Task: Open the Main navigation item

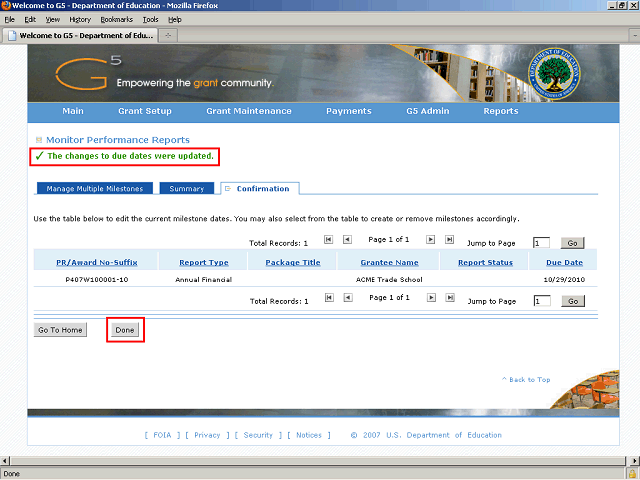Action: [x=73, y=111]
